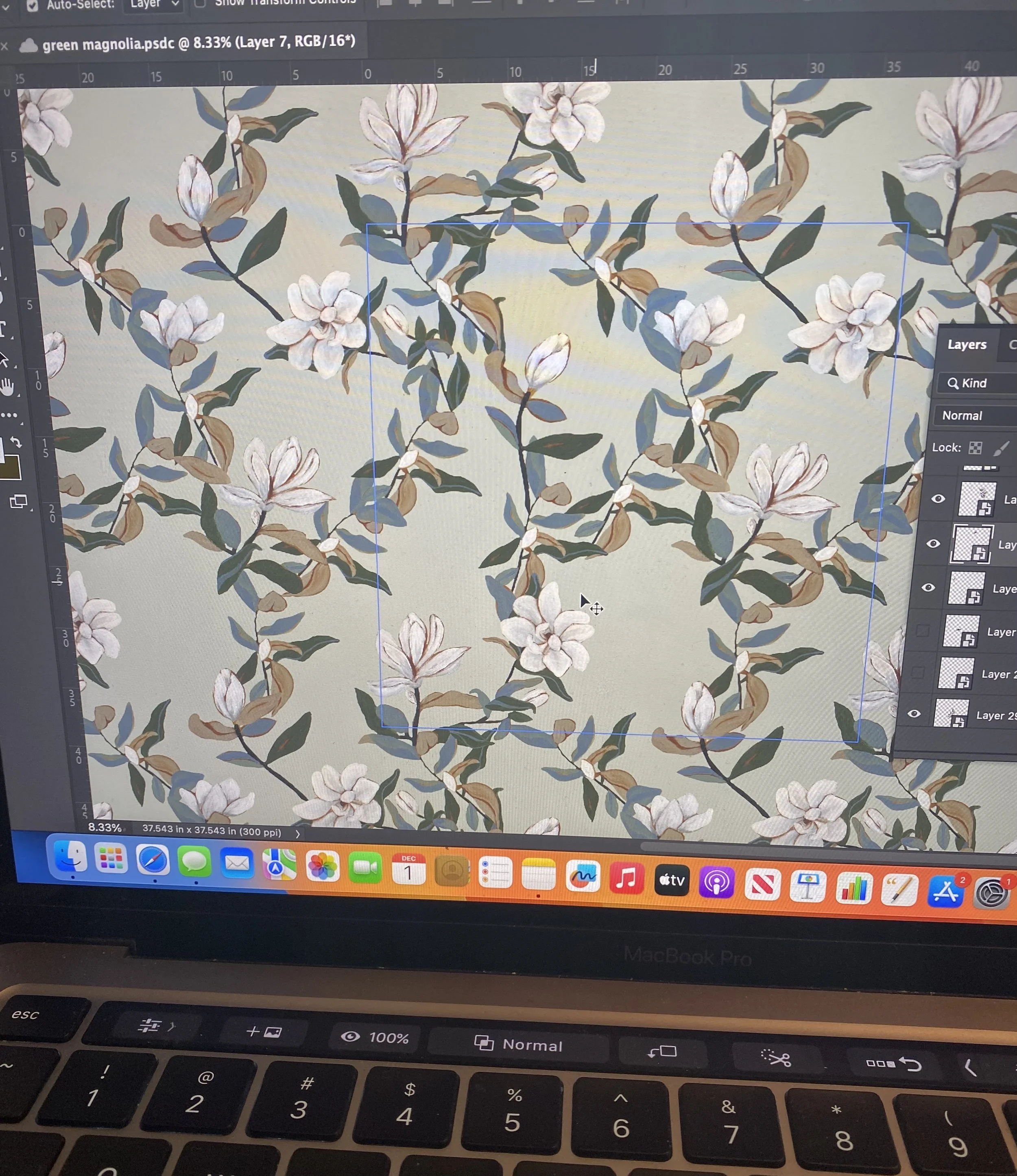
Task: Select the Hand tool
Action: click(x=7, y=388)
